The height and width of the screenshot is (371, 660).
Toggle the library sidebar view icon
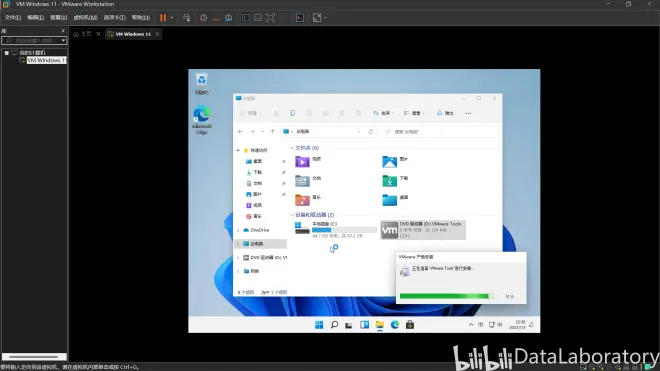point(245,18)
